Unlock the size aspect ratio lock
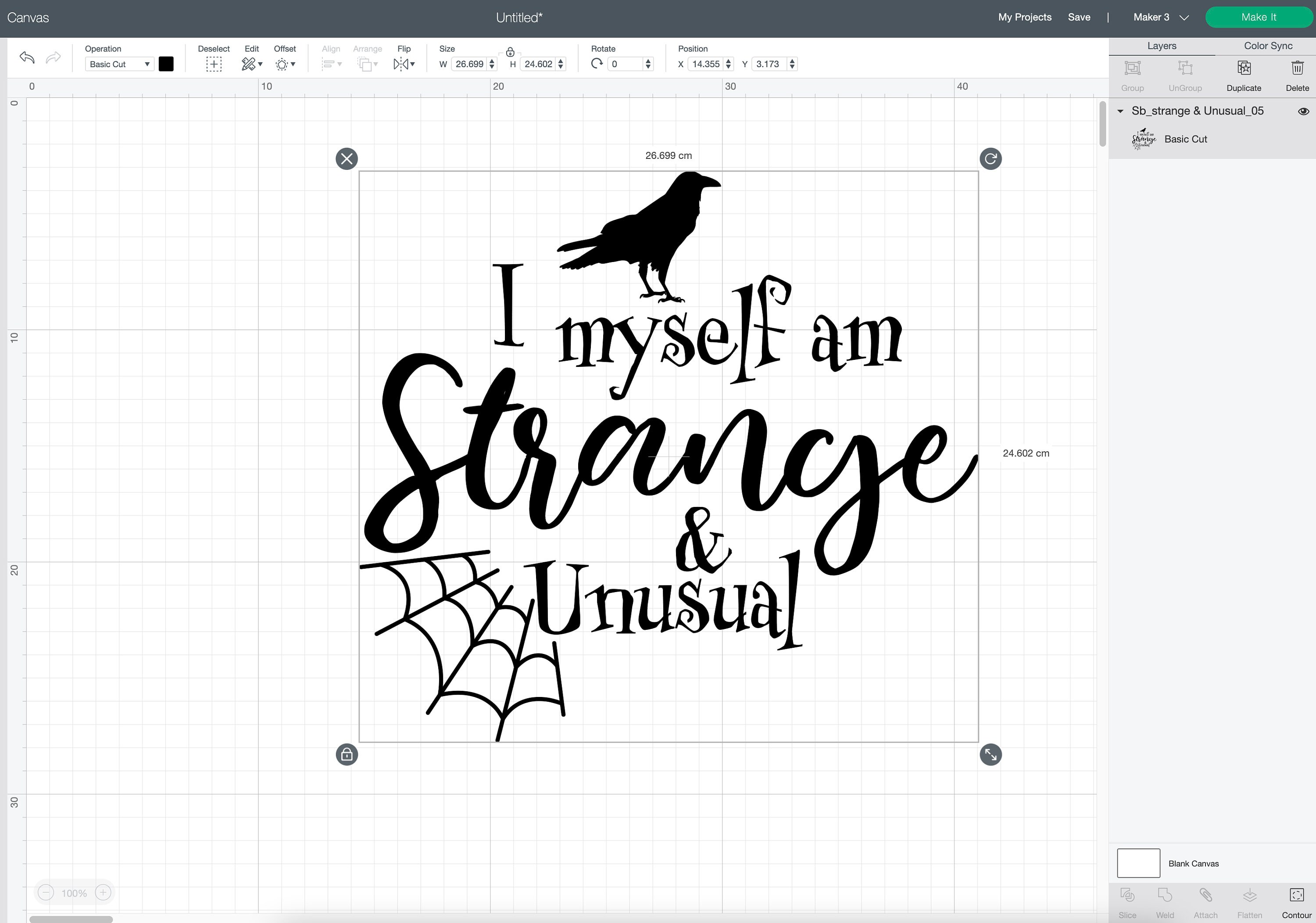The width and height of the screenshot is (1316, 923). coord(510,52)
